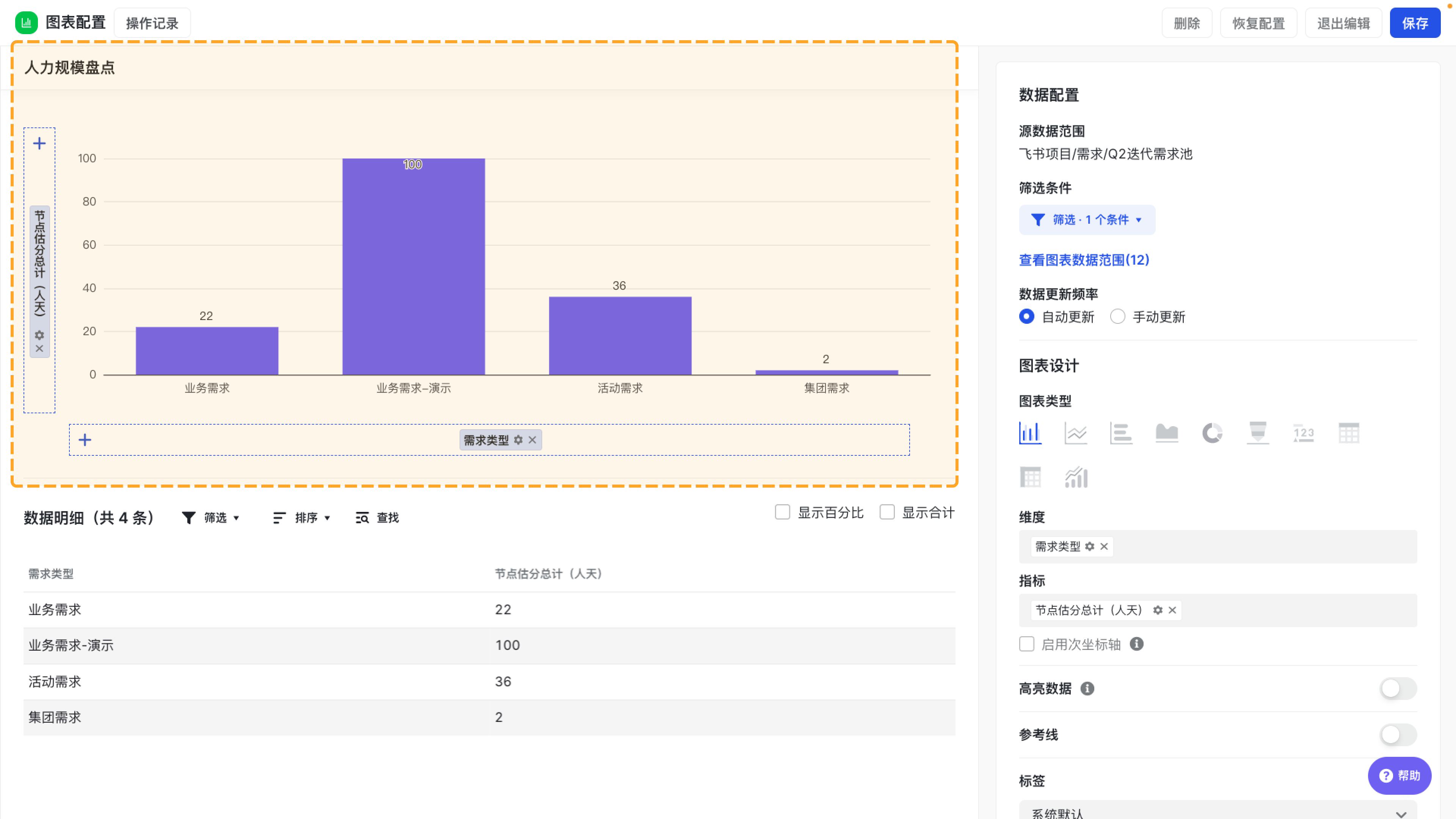
Task: Click the 维度 dimension field area
Action: pyautogui.click(x=1218, y=546)
